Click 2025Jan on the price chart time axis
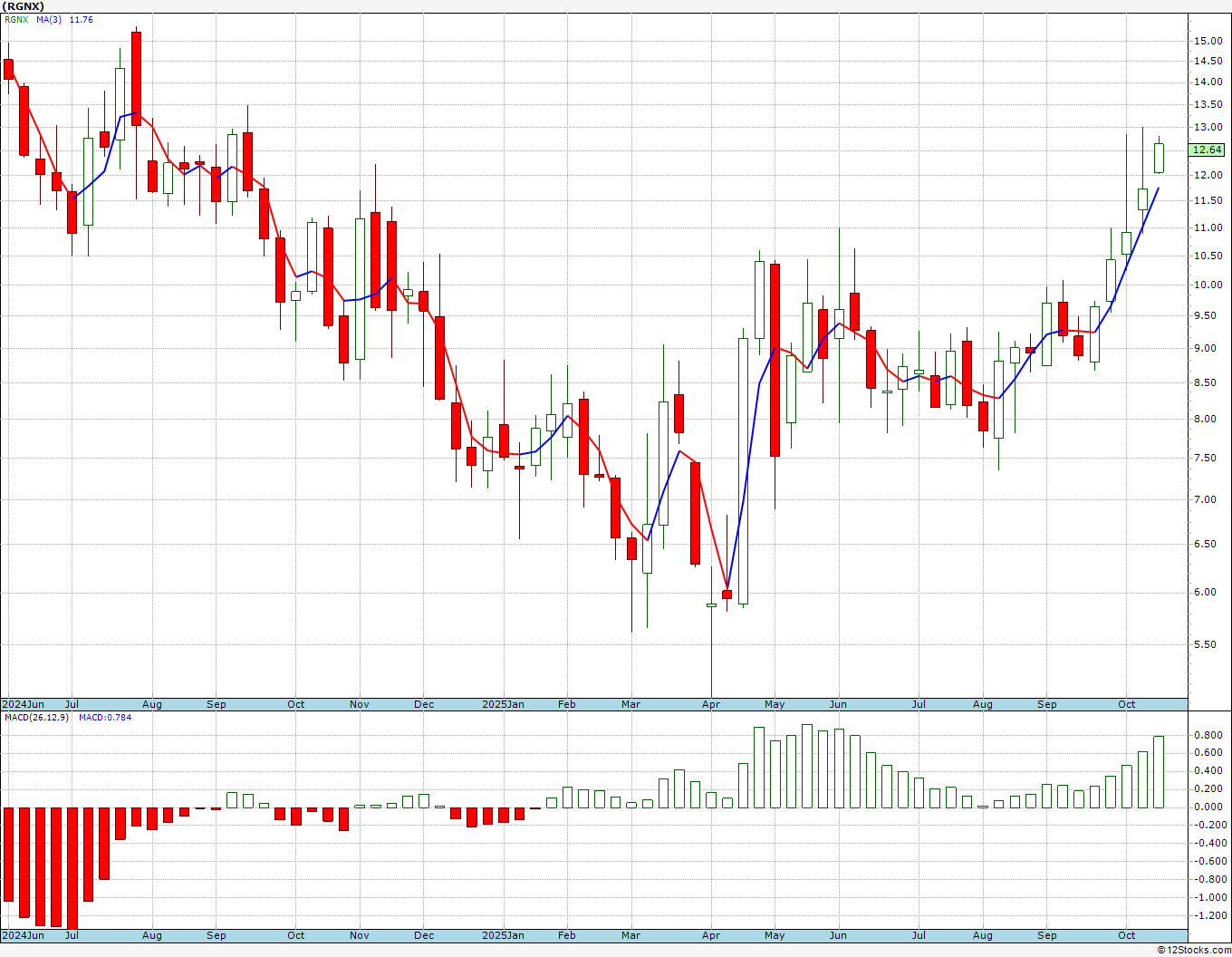This screenshot has height=957, width=1232. 503,704
